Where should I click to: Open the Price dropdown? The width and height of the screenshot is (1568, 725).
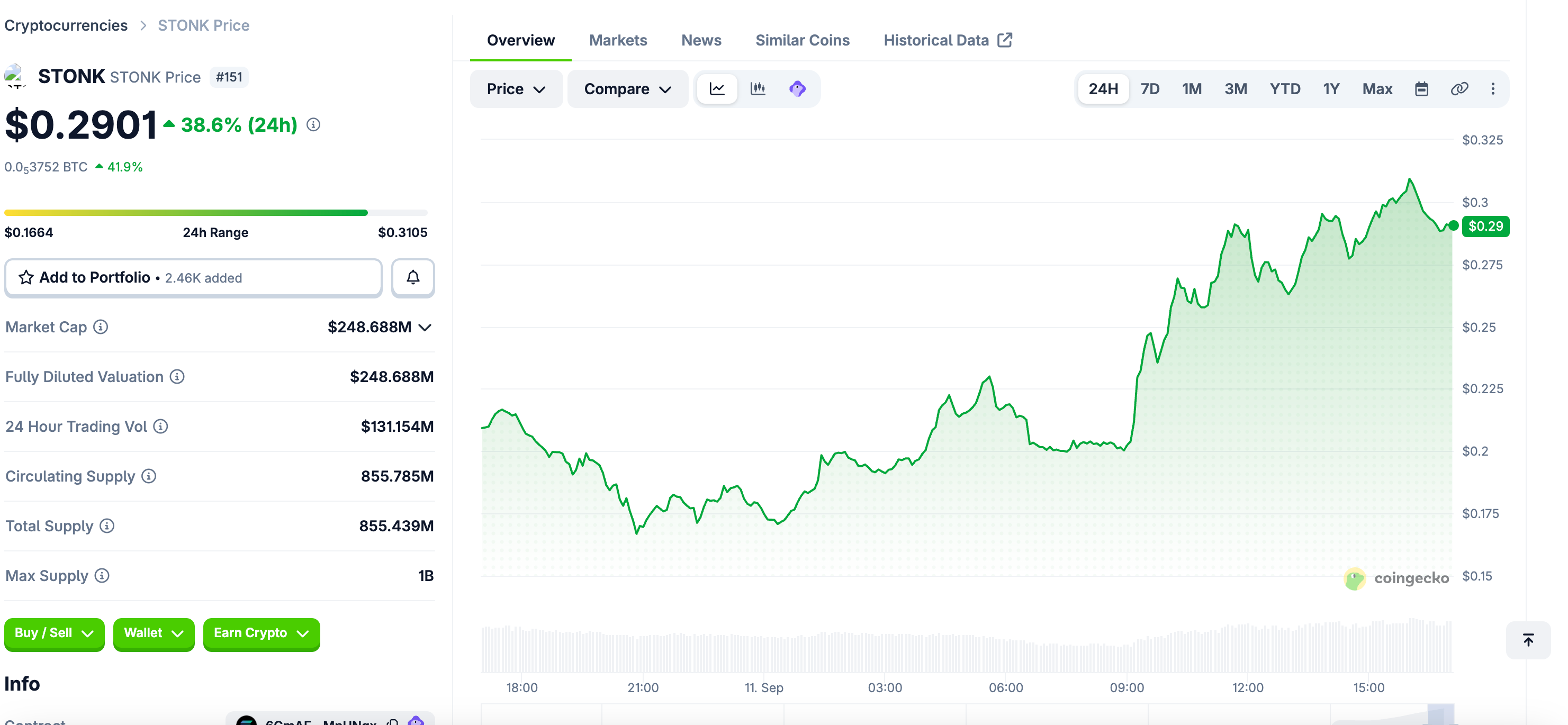[516, 89]
